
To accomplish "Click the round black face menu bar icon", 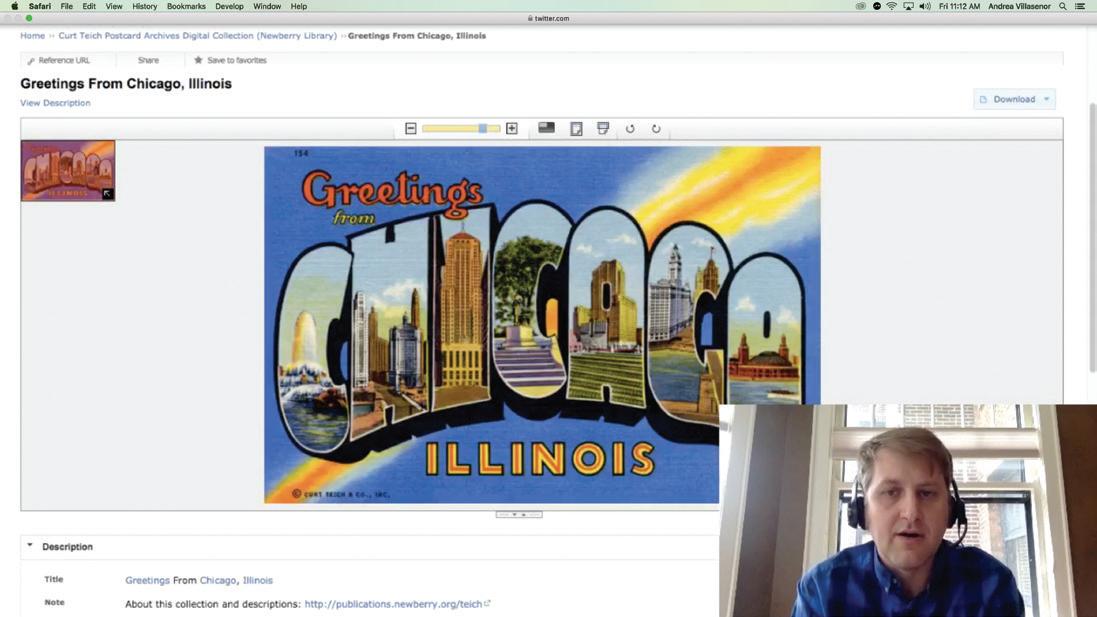I will (x=877, y=6).
